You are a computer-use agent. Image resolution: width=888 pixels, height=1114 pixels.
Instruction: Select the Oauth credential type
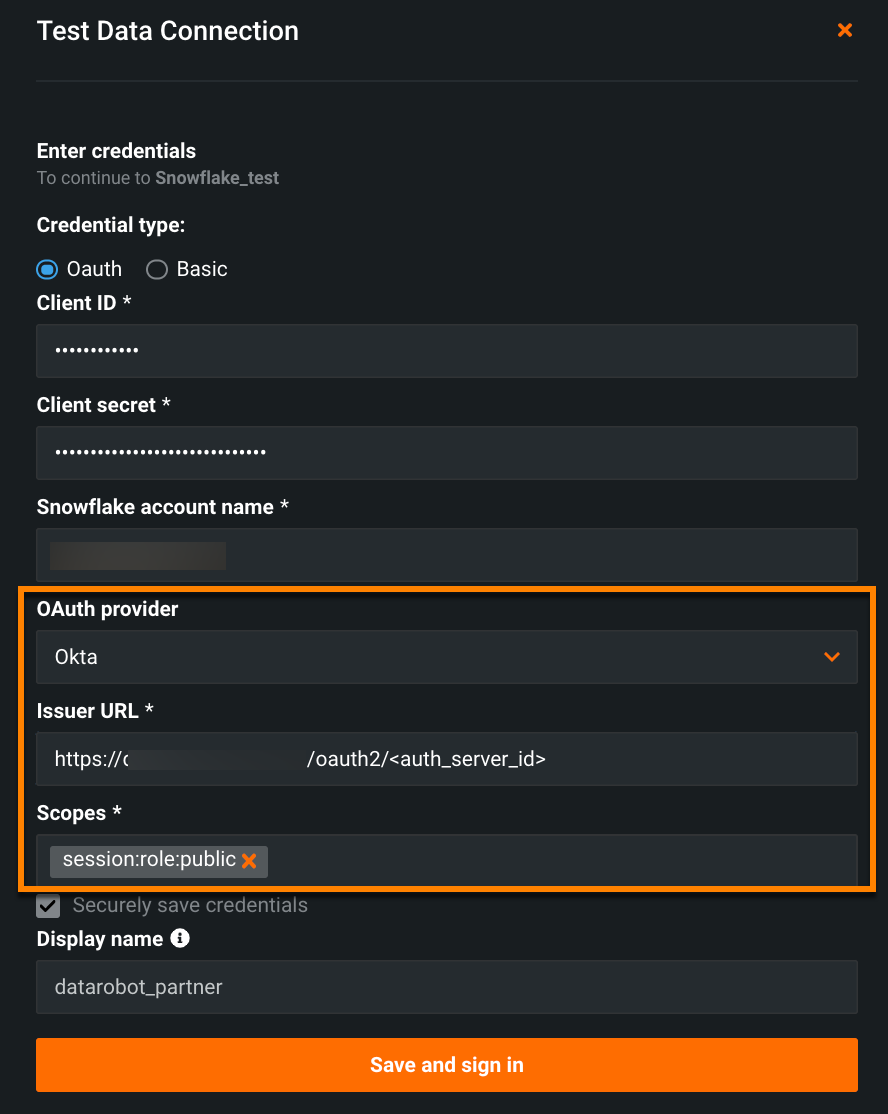pos(47,269)
